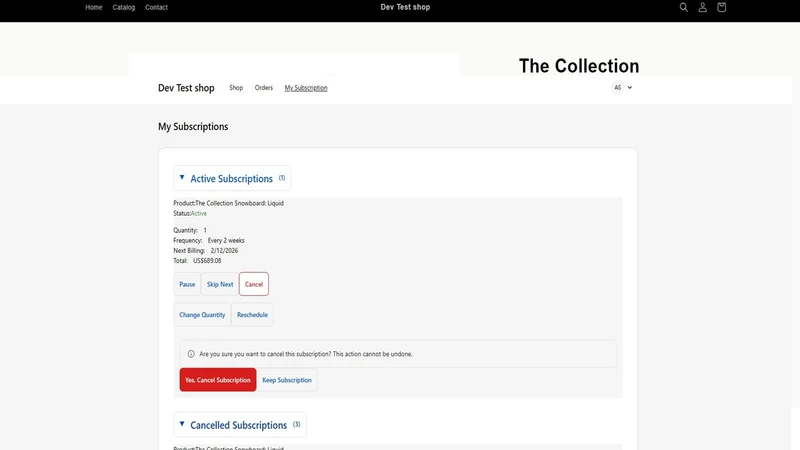Click Change Quantity button

(202, 315)
